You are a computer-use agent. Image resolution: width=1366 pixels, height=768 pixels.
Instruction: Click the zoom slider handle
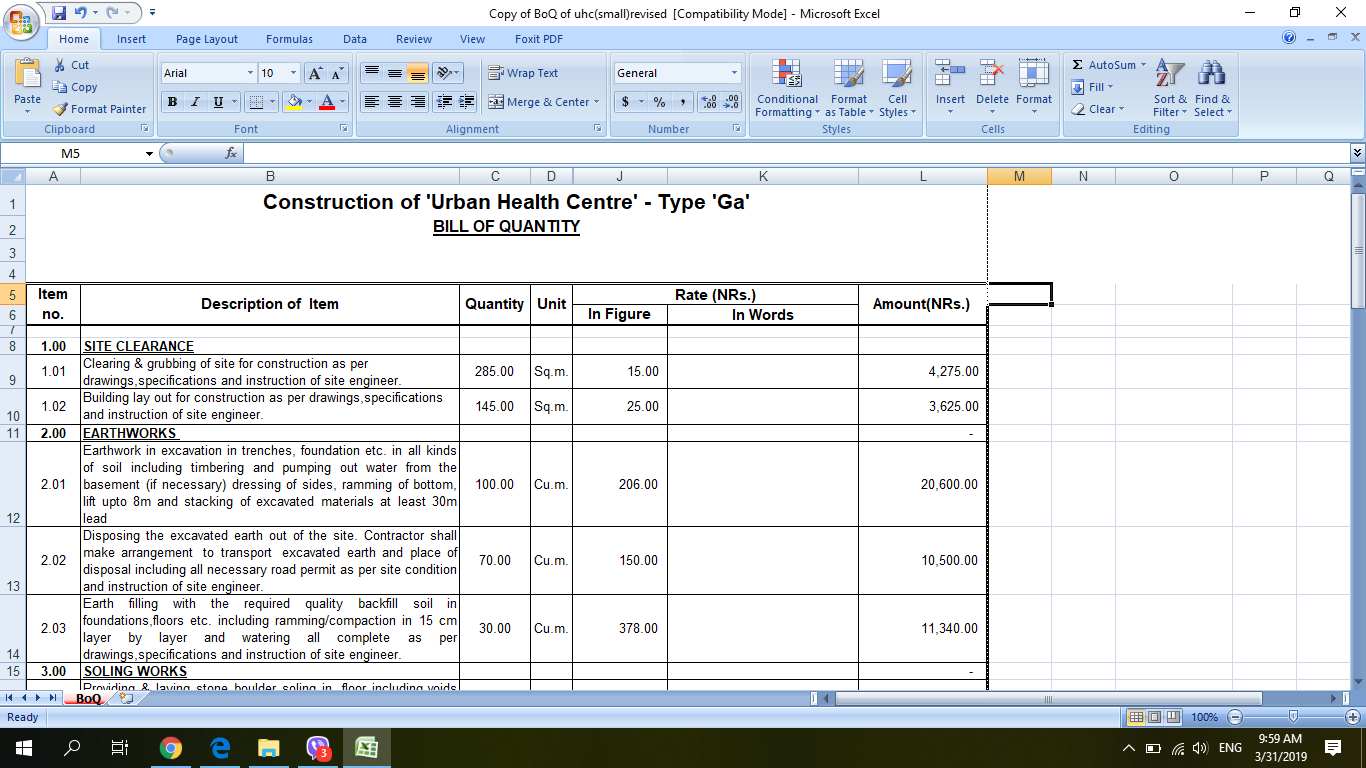click(1294, 717)
